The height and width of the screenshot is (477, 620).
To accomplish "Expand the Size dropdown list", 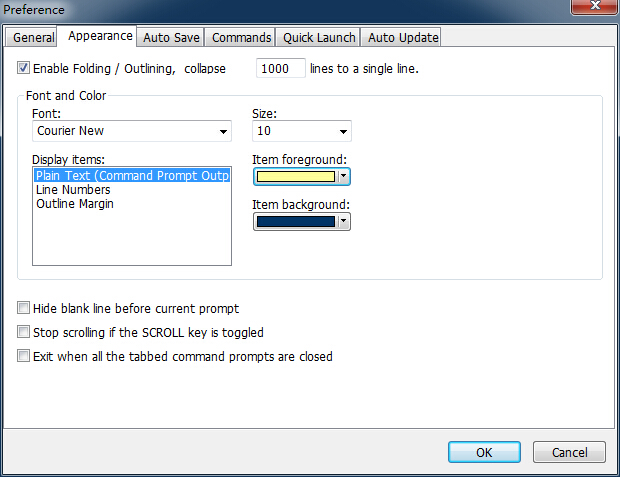I will click(343, 131).
